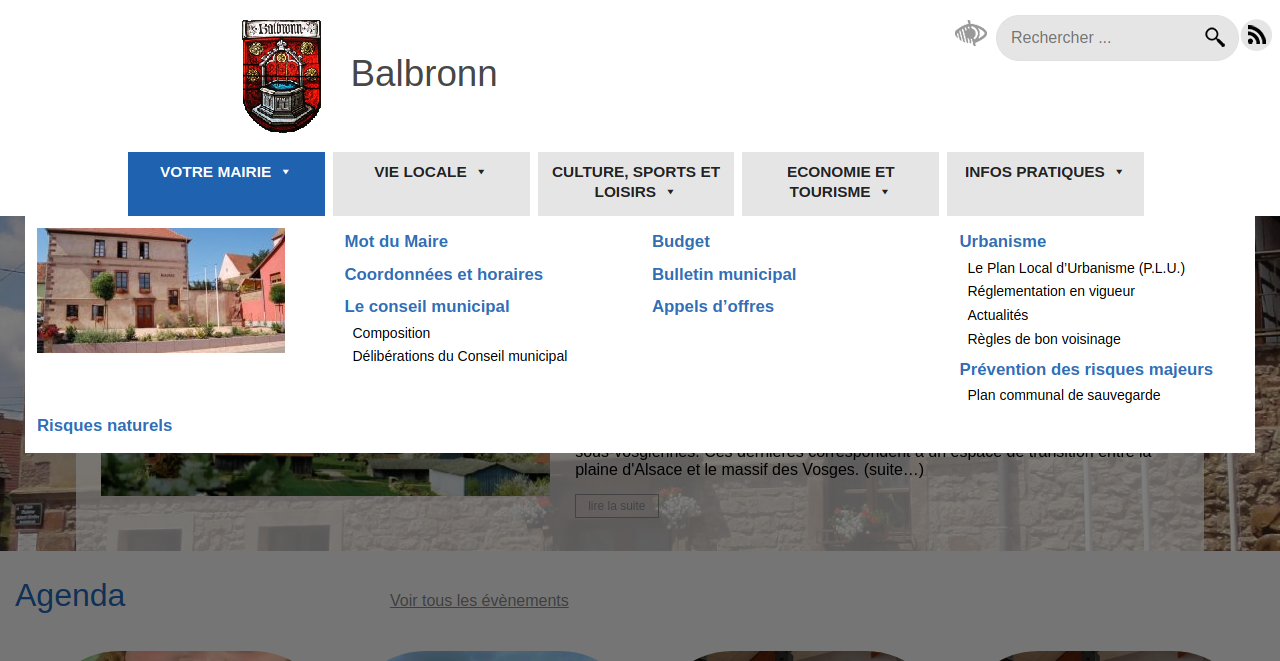Expand the arrow beside LOISIRS
The height and width of the screenshot is (661, 1280).
671,192
